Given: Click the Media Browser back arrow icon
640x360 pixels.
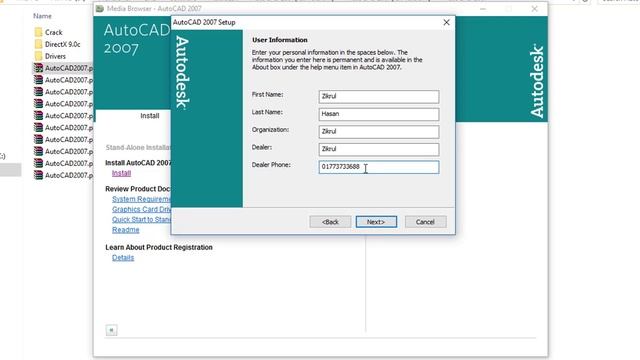Looking at the screenshot, I should (111, 330).
